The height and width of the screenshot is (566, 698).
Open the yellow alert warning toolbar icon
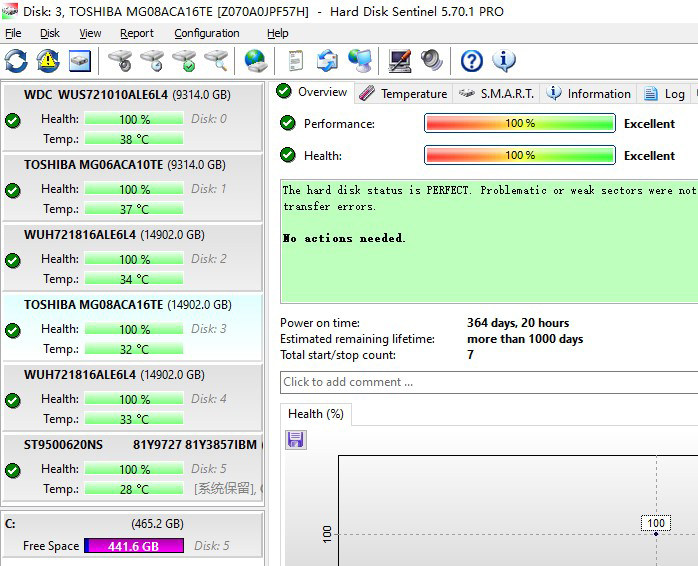pyautogui.click(x=48, y=61)
